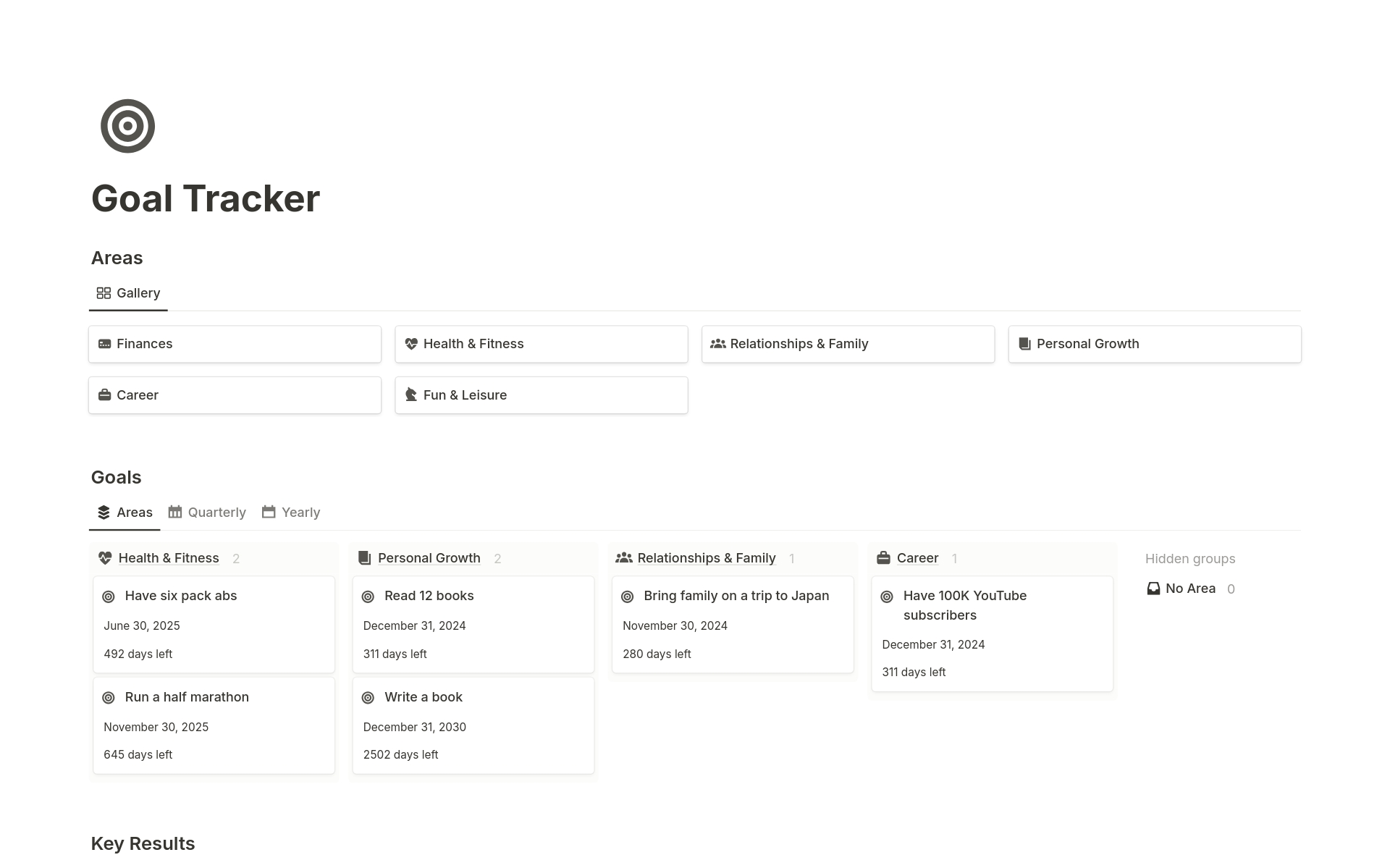This screenshot has height=868, width=1390.
Task: Click the Goal Tracker target page icon
Action: [127, 126]
